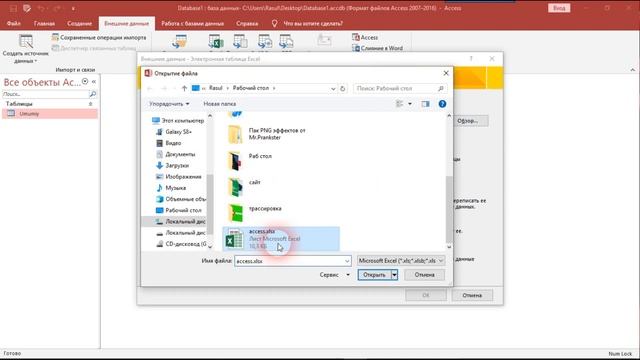Viewport: 640px width, 360px height.
Task: Click the refresh button beside the address bar
Action: 343,88
